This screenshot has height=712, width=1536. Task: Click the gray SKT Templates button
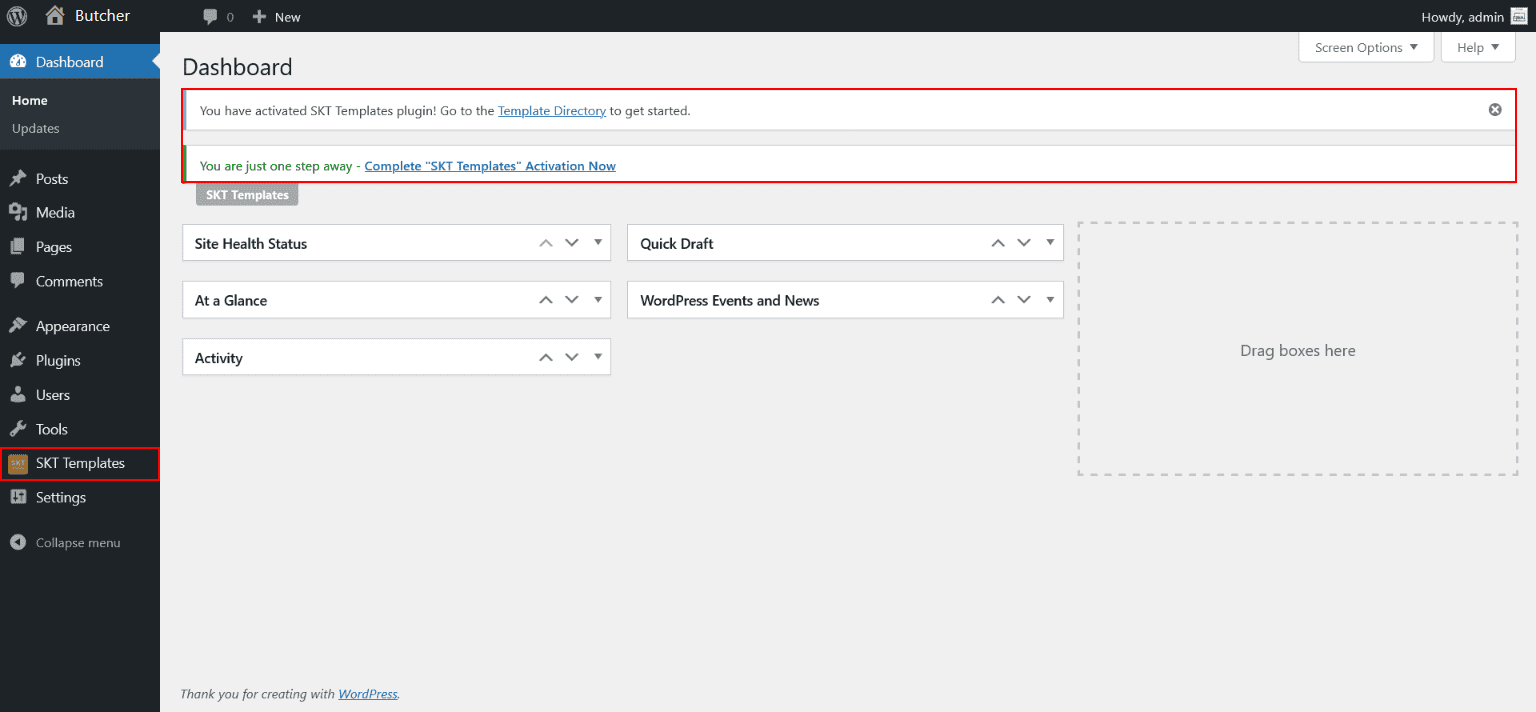(247, 195)
